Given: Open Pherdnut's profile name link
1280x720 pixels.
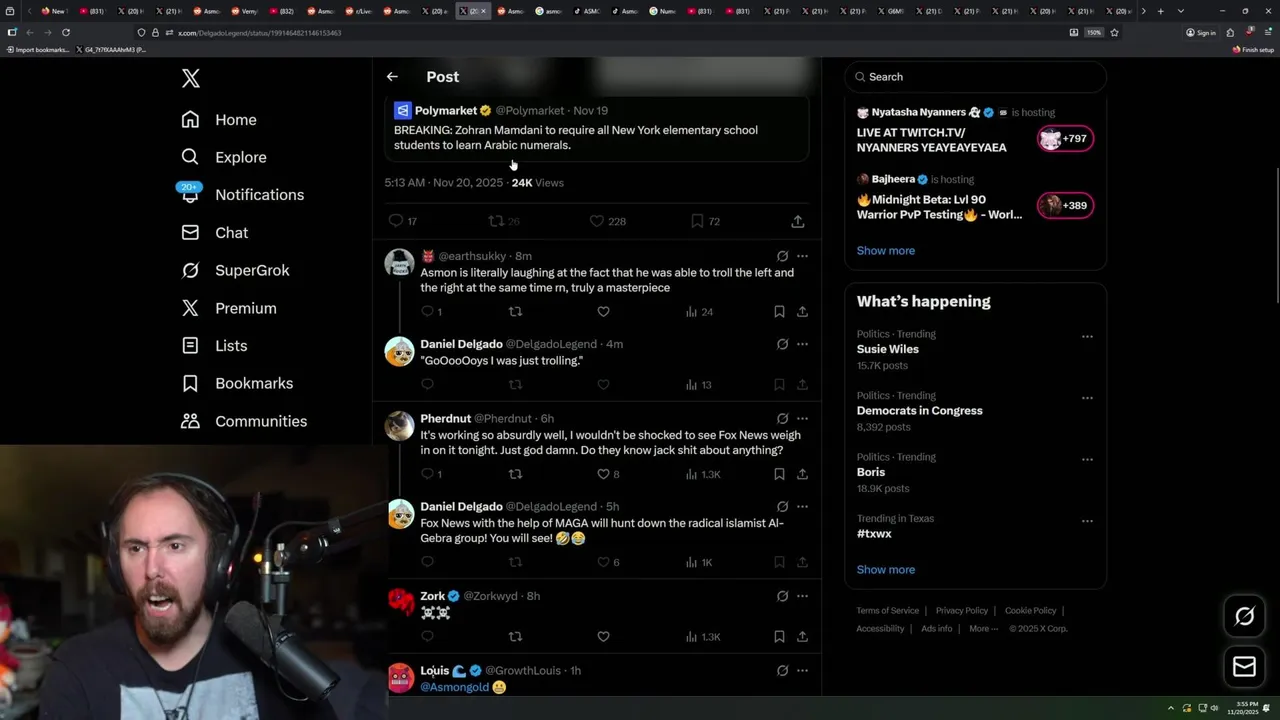Looking at the screenshot, I should 445,419.
